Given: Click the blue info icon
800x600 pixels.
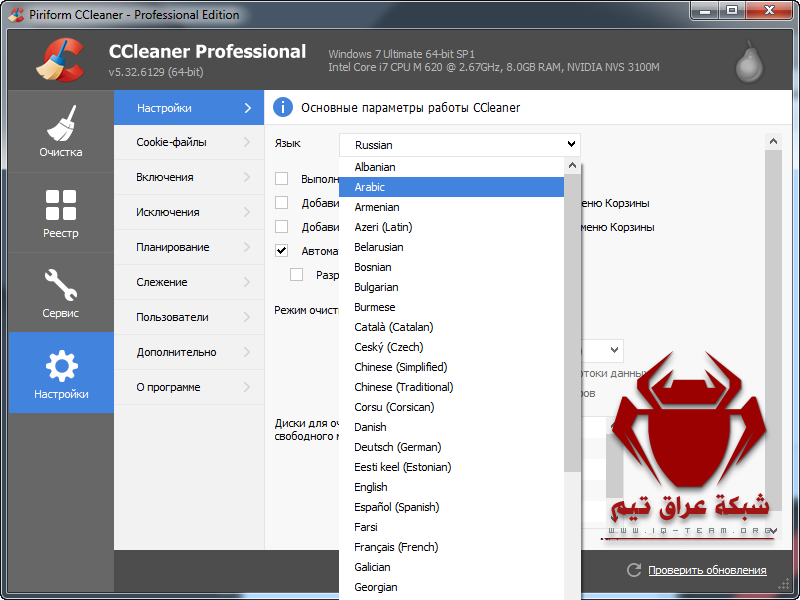Looking at the screenshot, I should (283, 108).
